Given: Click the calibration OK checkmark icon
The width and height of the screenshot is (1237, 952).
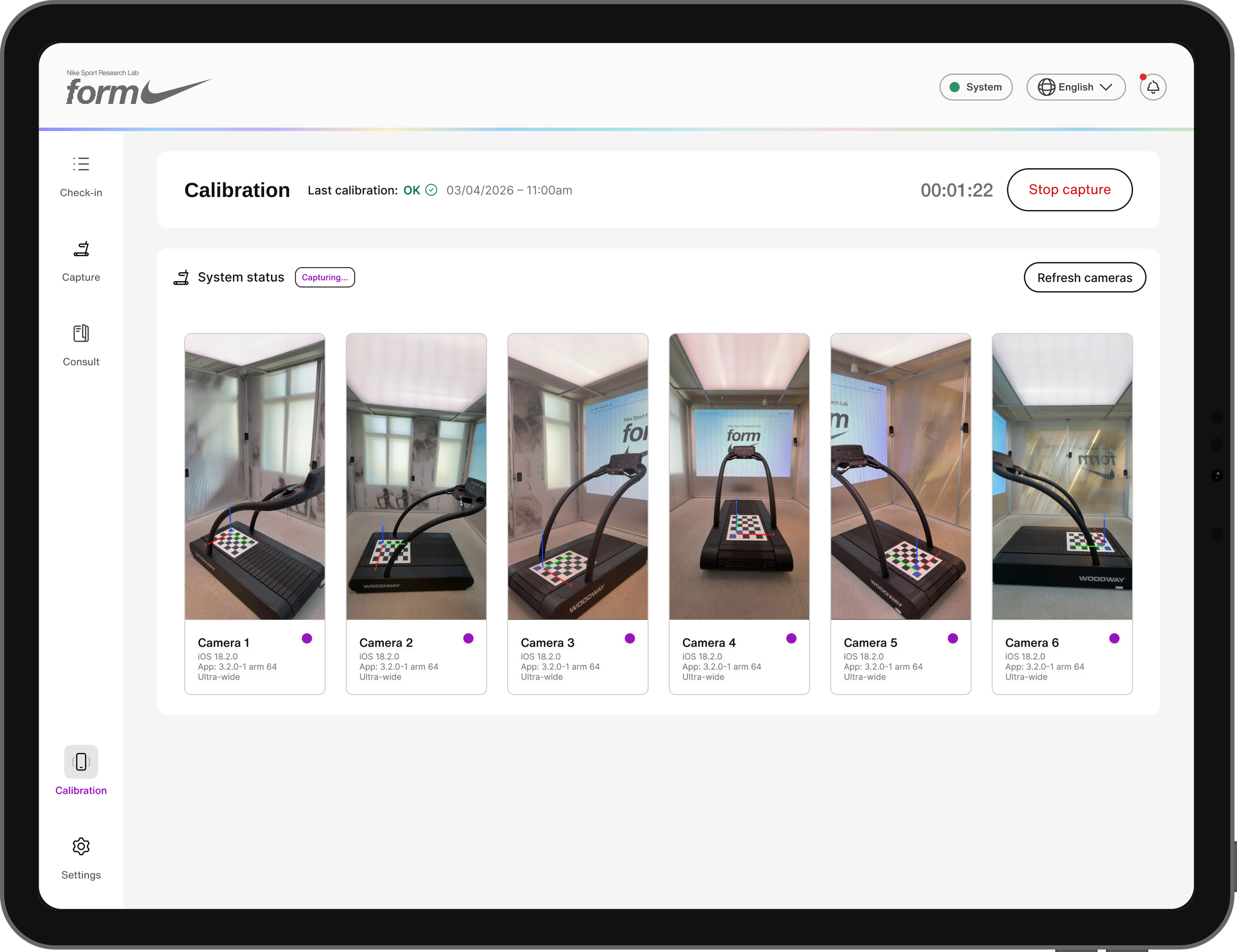Looking at the screenshot, I should [431, 190].
